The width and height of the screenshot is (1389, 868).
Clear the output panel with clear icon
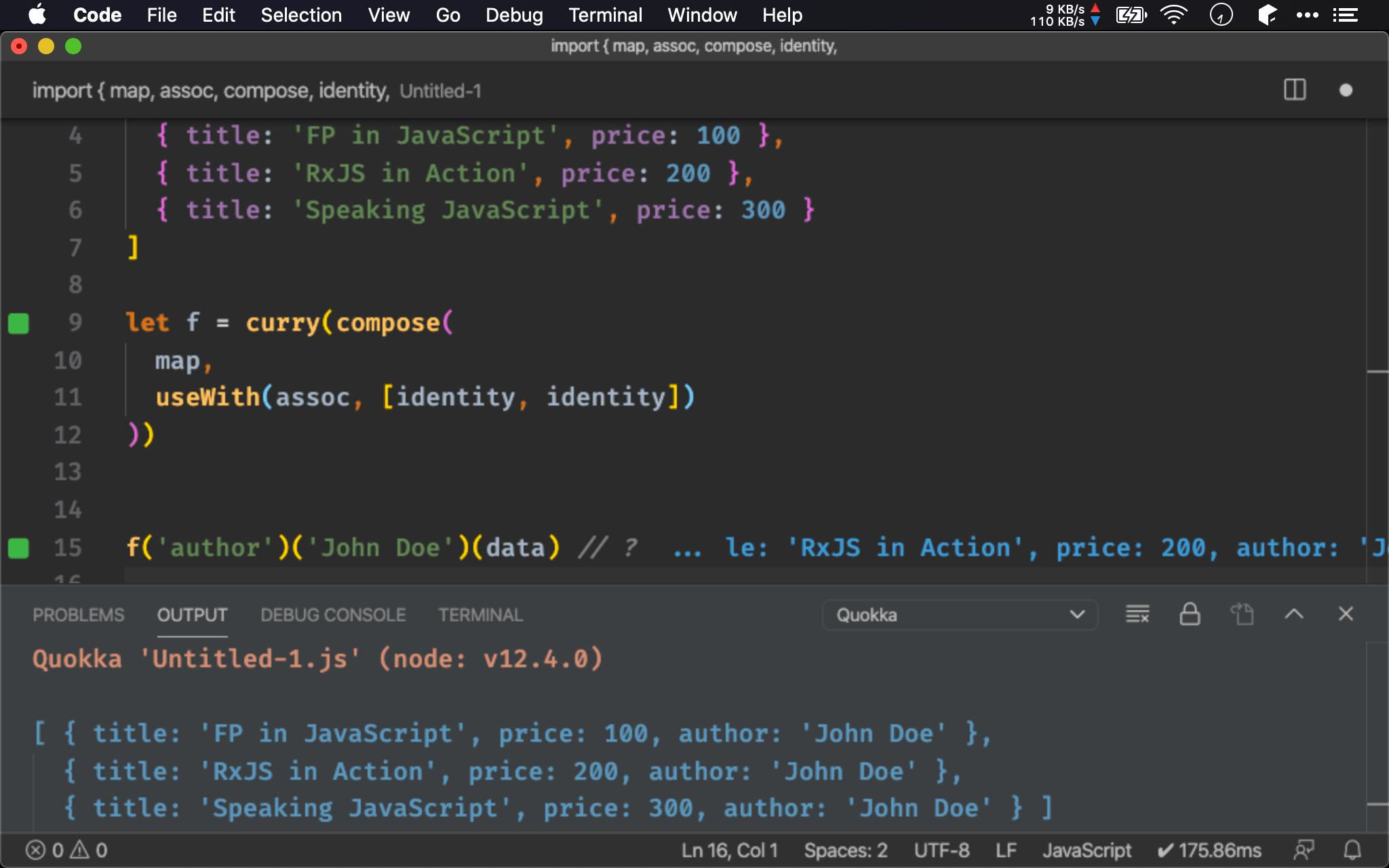click(x=1137, y=614)
